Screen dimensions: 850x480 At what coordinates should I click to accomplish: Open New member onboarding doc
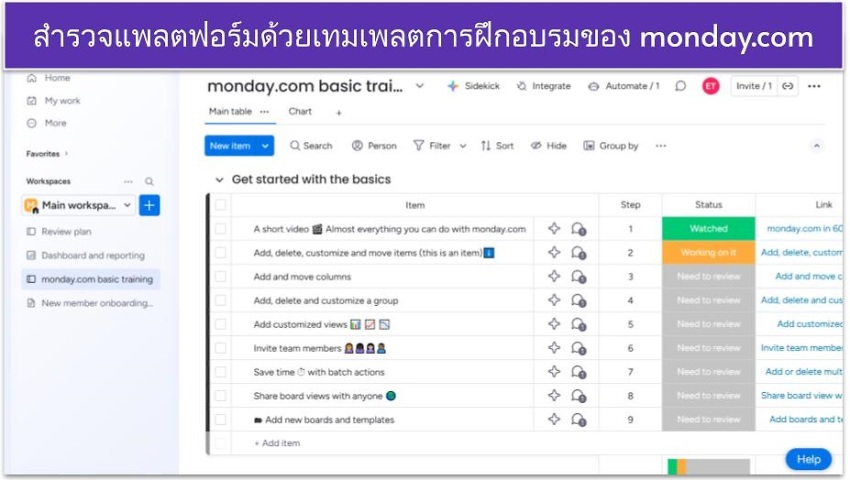91,303
